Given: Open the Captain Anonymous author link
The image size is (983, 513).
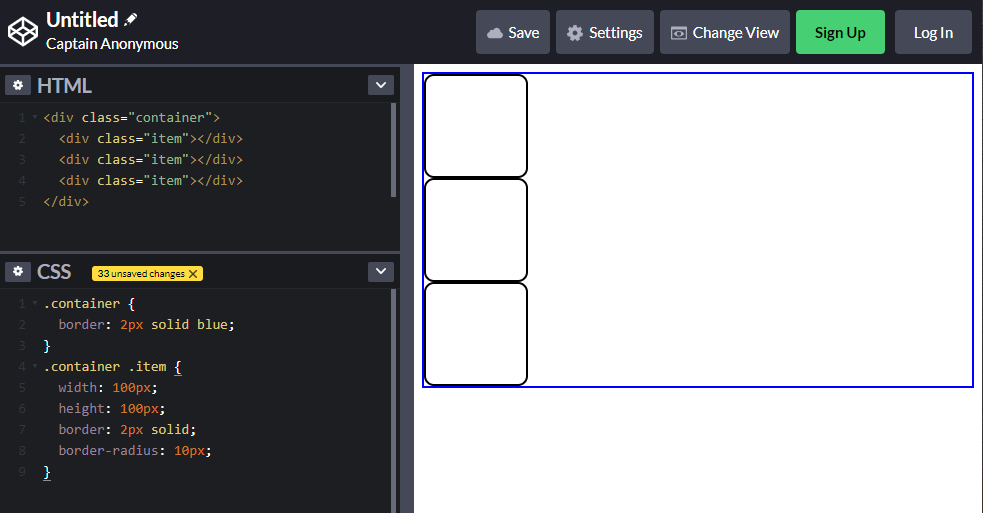Looking at the screenshot, I should (x=112, y=44).
